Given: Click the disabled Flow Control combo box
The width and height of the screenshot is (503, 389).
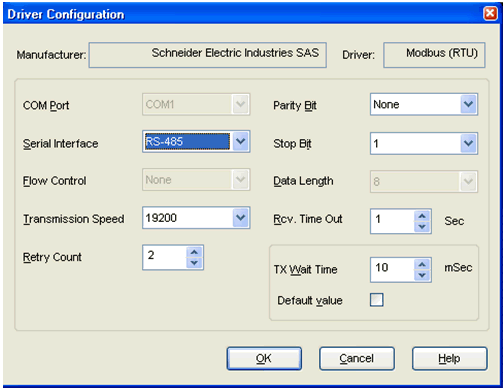Looking at the screenshot, I should (x=196, y=180).
